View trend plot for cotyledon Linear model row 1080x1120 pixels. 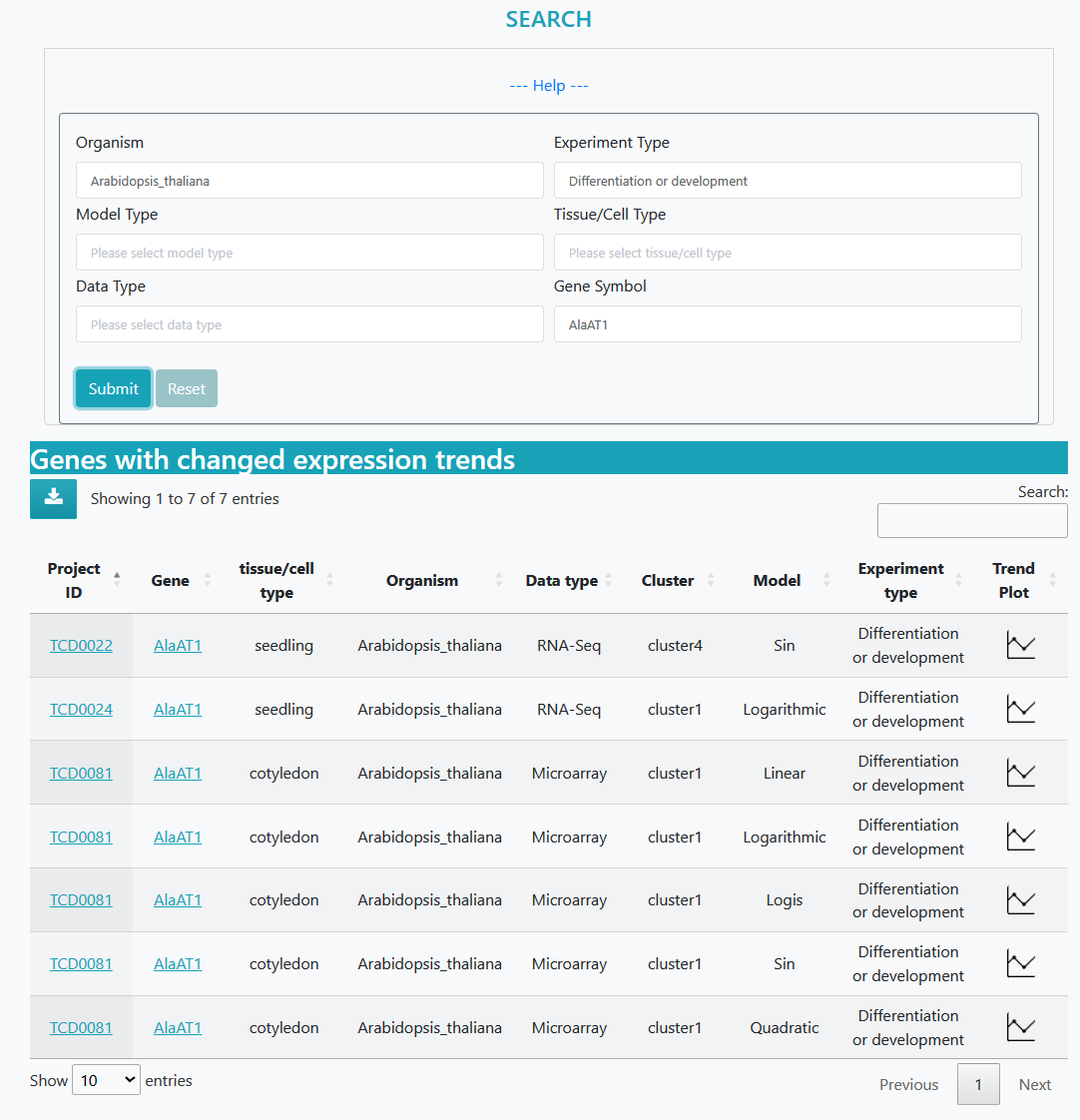point(1020,774)
